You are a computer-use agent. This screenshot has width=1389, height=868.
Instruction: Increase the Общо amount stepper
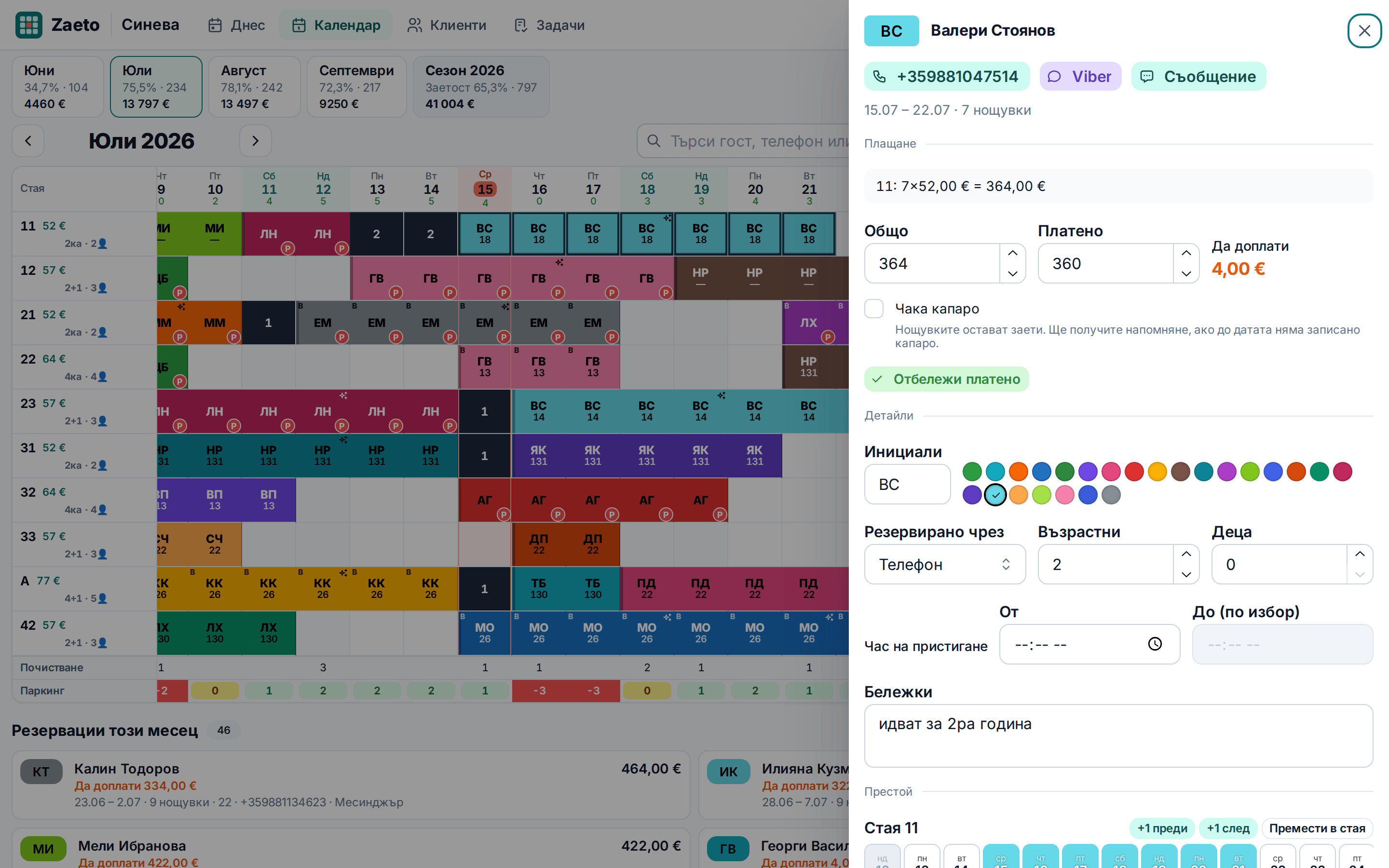(x=1012, y=253)
